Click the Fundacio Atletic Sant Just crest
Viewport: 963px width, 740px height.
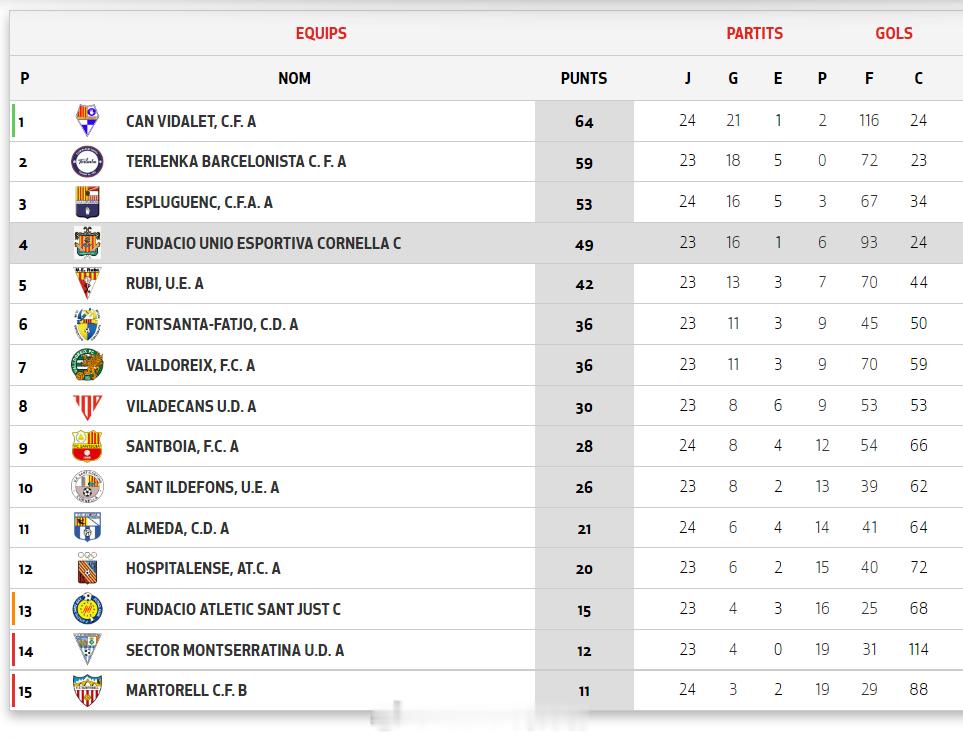(x=87, y=609)
